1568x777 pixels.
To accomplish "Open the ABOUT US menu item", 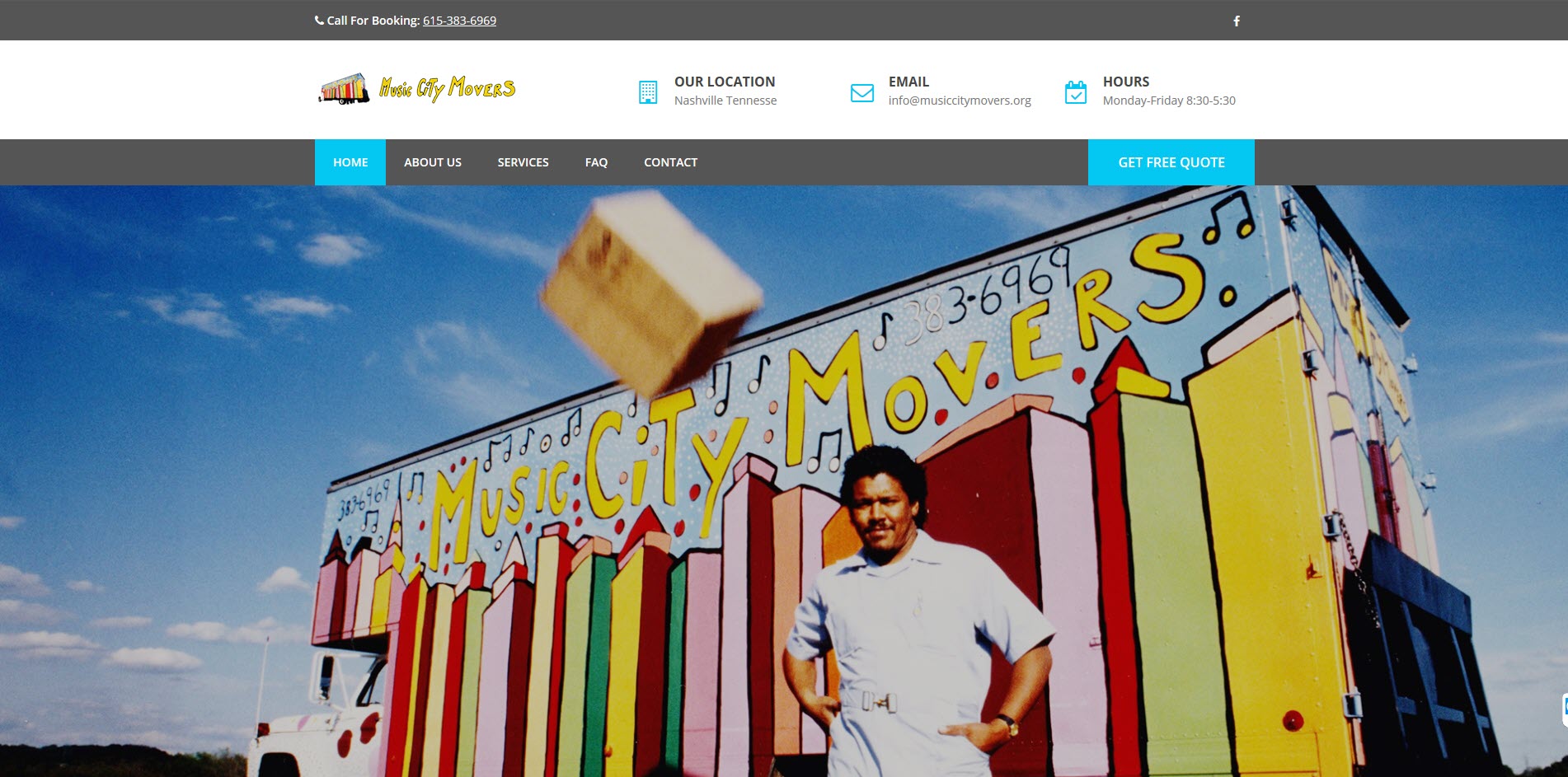I will coord(433,162).
